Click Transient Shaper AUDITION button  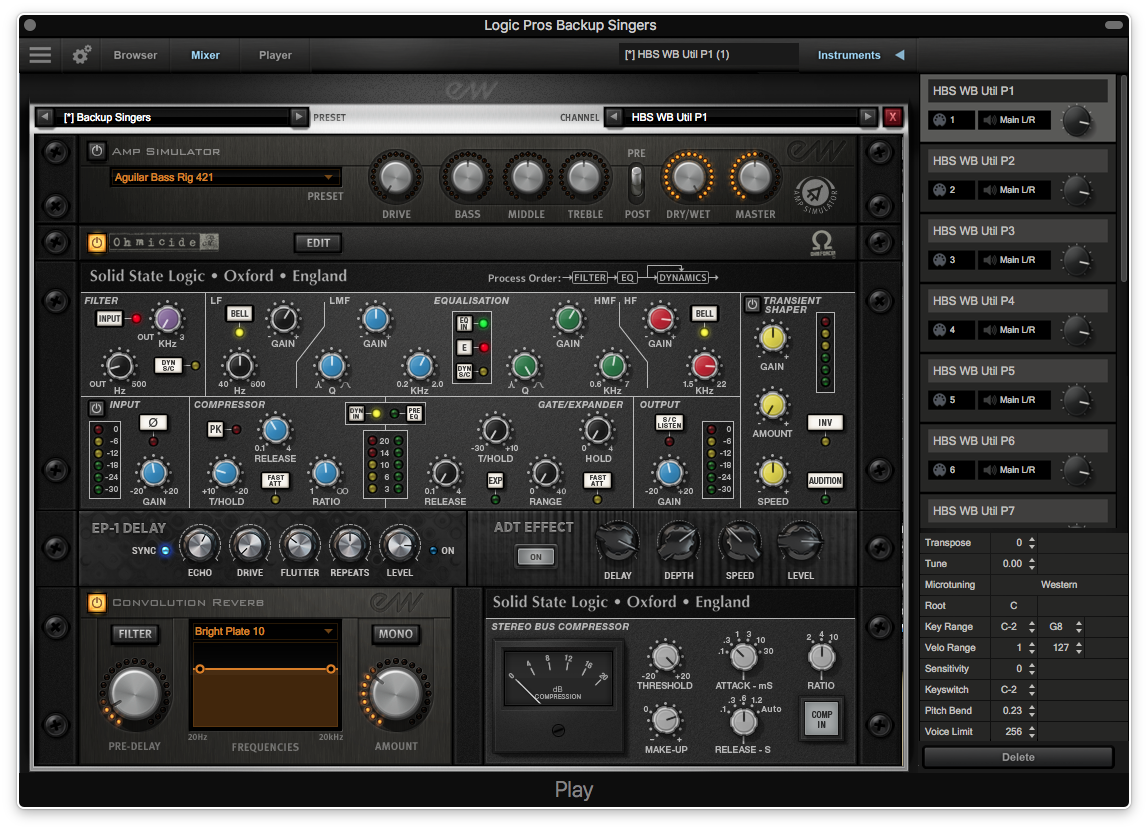[825, 480]
